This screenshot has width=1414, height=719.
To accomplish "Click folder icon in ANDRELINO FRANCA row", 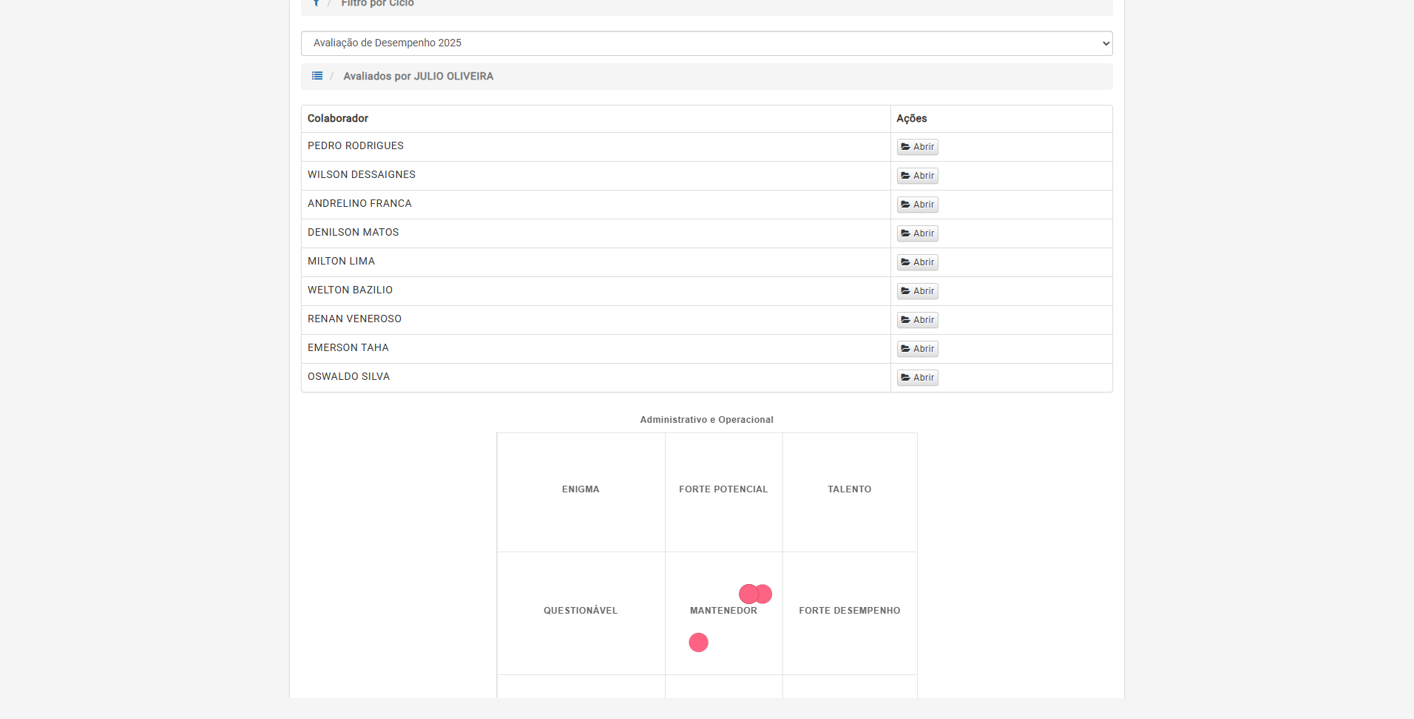I will point(906,205).
